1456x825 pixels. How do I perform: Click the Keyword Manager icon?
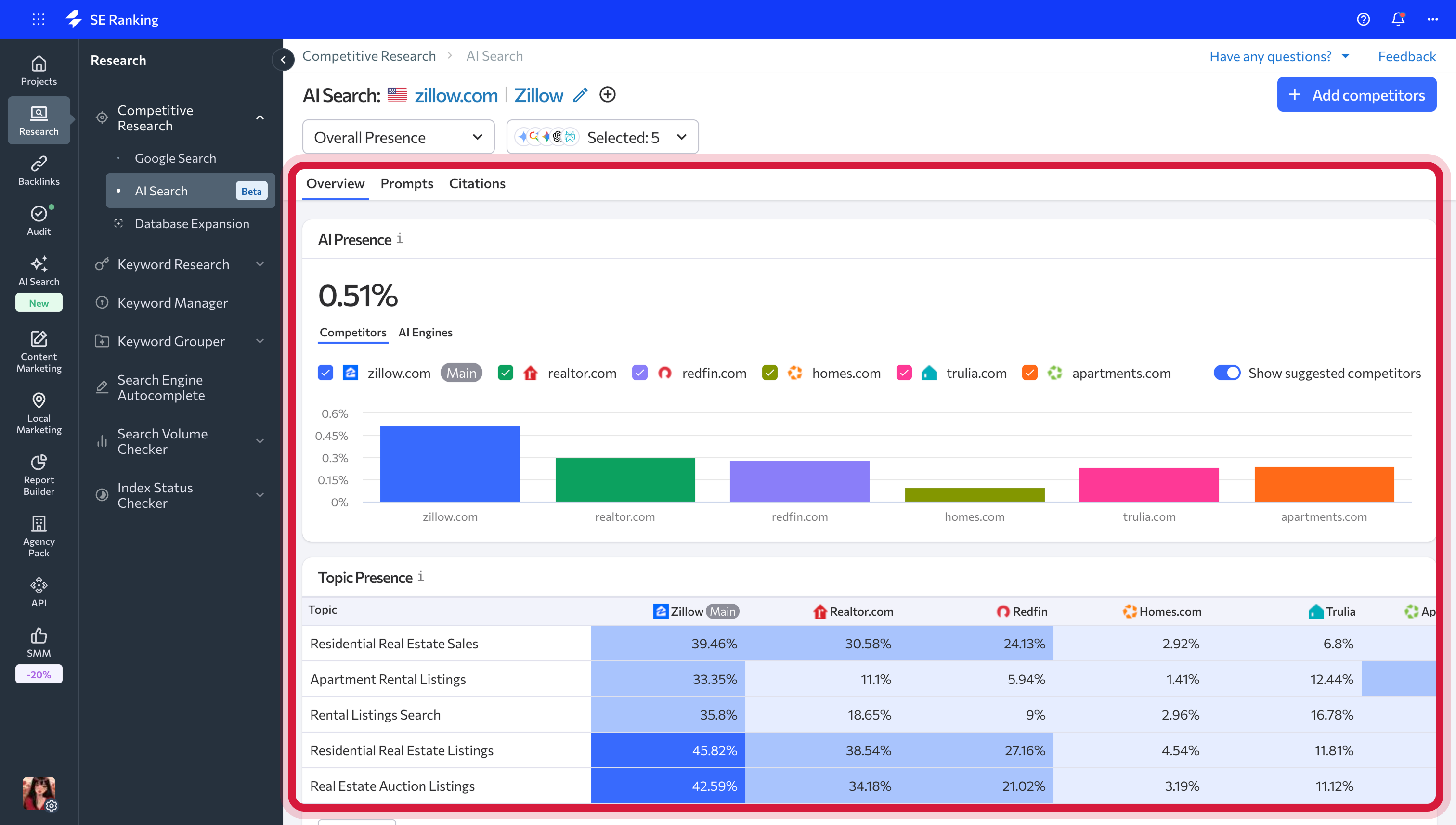102,303
